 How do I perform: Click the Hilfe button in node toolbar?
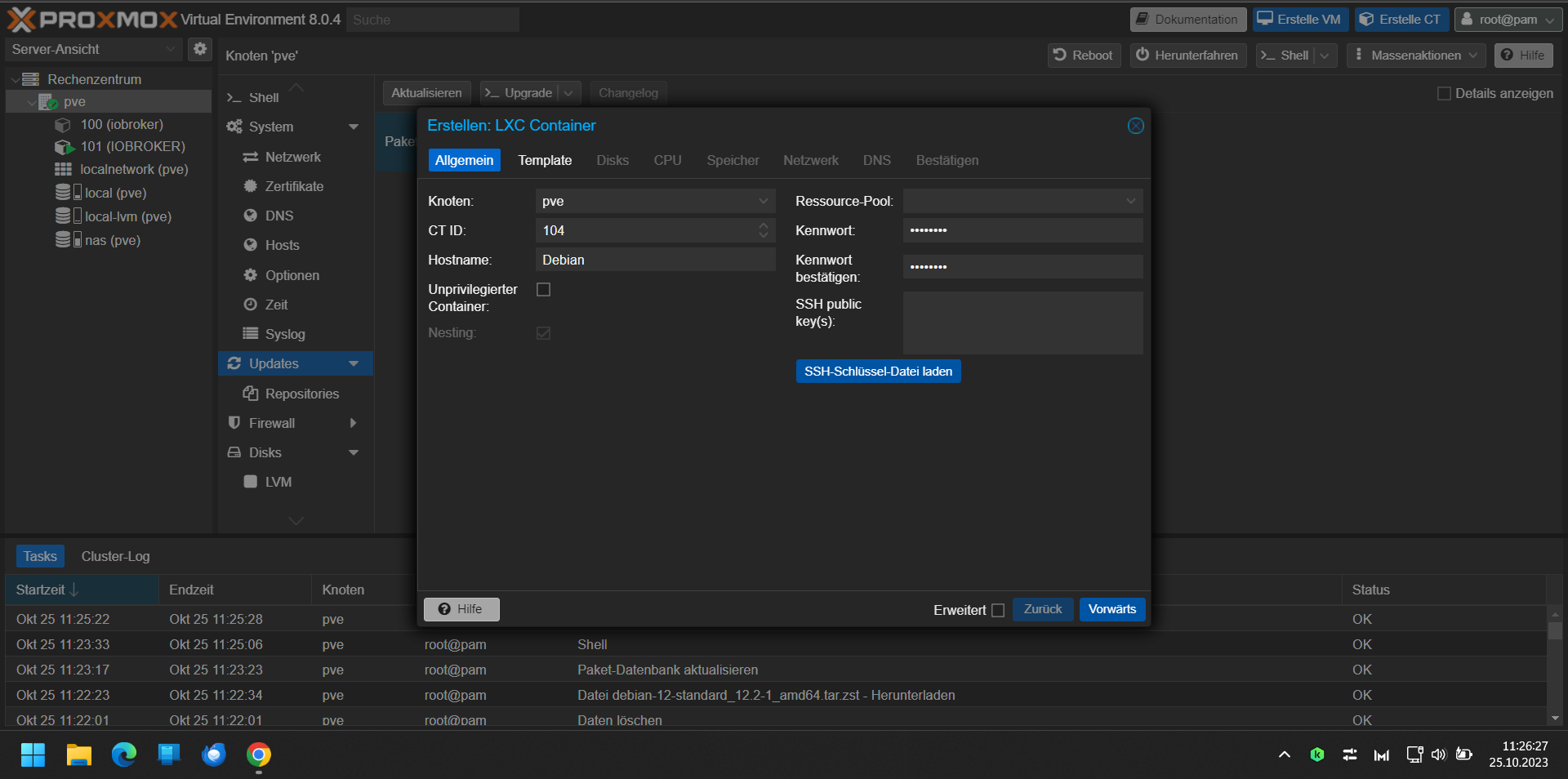[x=1524, y=56]
